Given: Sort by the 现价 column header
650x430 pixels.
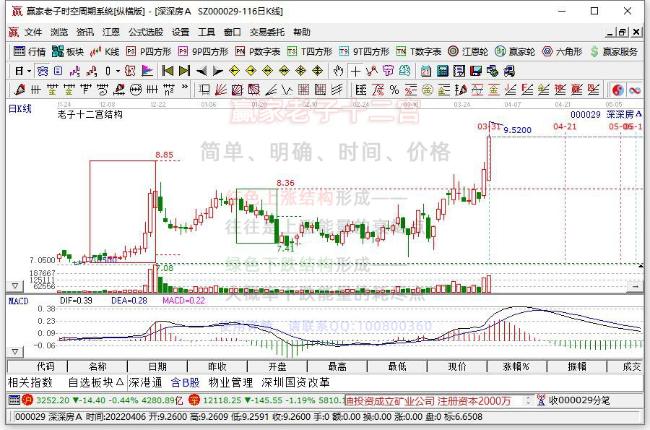Looking at the screenshot, I should tap(457, 367).
